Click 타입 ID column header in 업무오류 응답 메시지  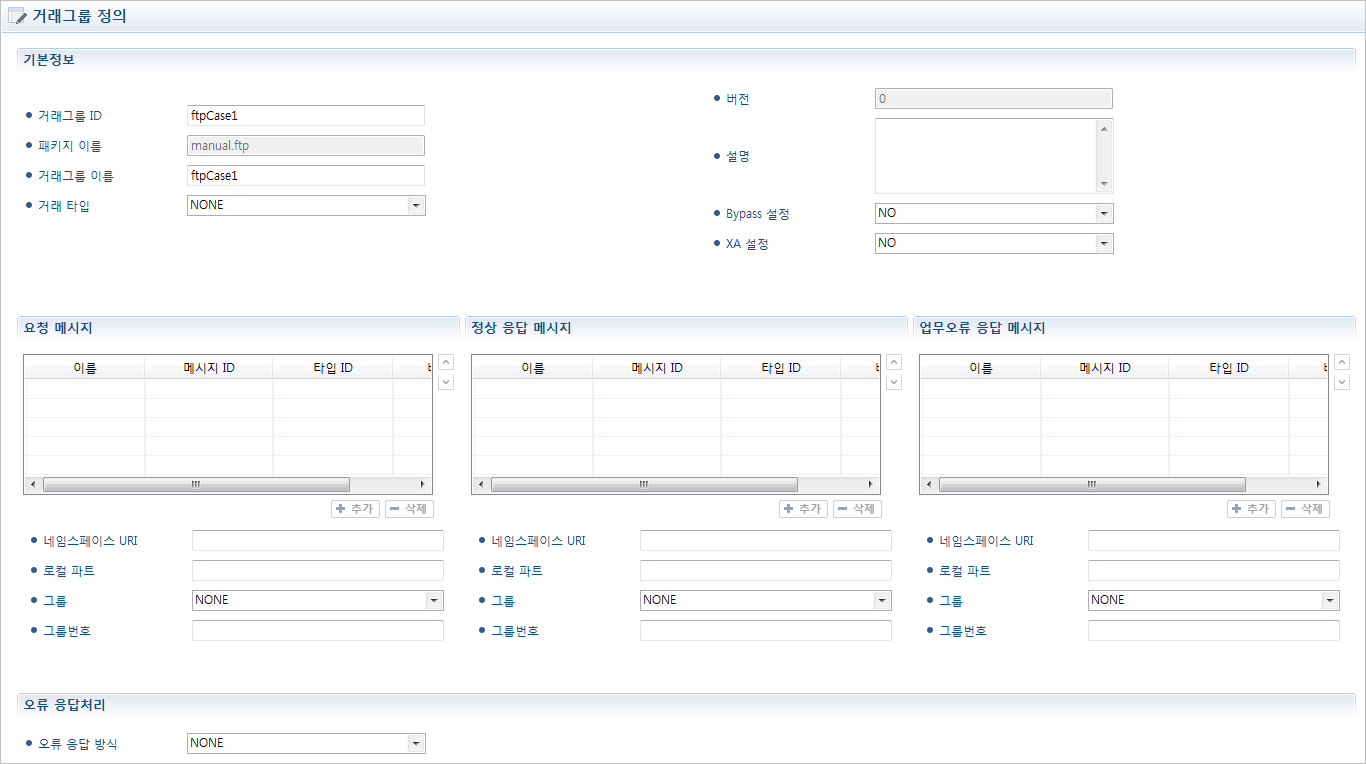point(1228,368)
